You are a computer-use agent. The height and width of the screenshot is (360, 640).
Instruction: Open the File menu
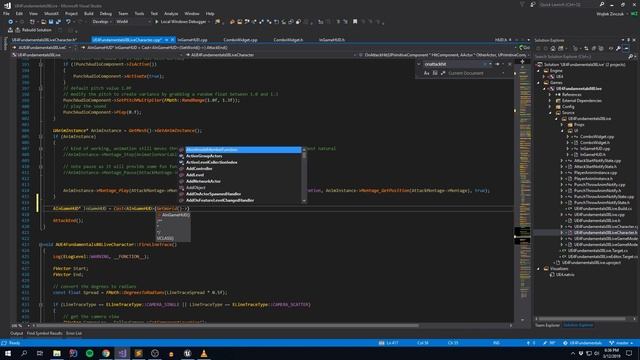point(6,13)
